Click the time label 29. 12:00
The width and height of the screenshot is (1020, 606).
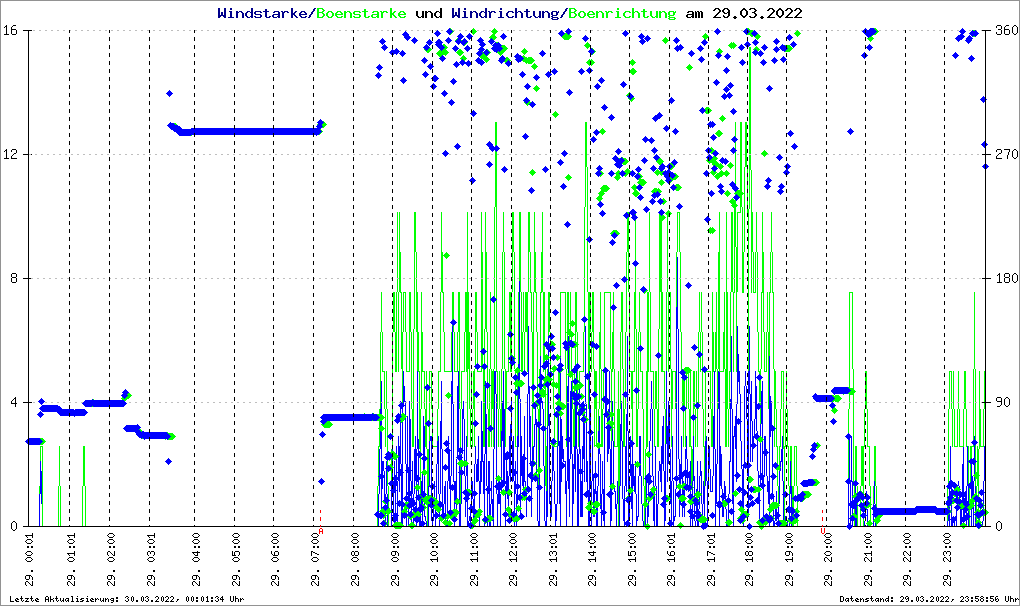pyautogui.click(x=513, y=560)
